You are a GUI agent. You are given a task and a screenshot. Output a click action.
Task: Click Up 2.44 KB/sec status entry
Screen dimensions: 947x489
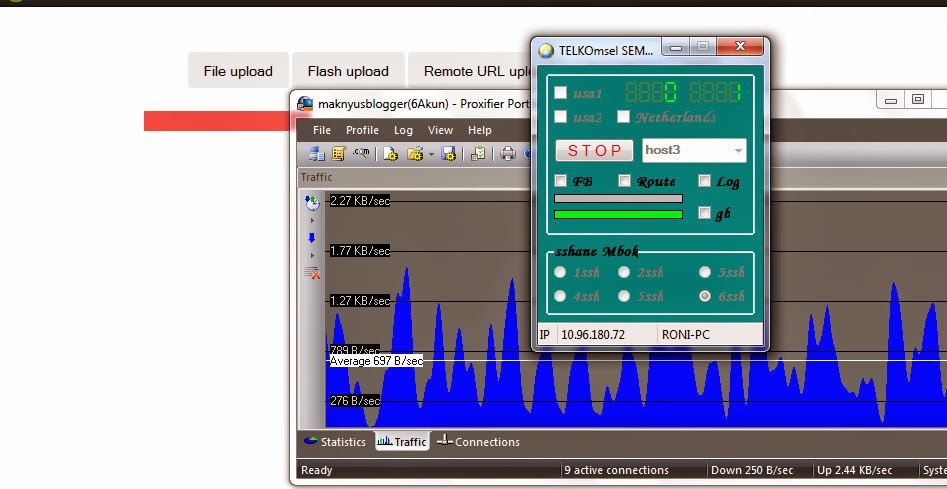click(x=854, y=470)
